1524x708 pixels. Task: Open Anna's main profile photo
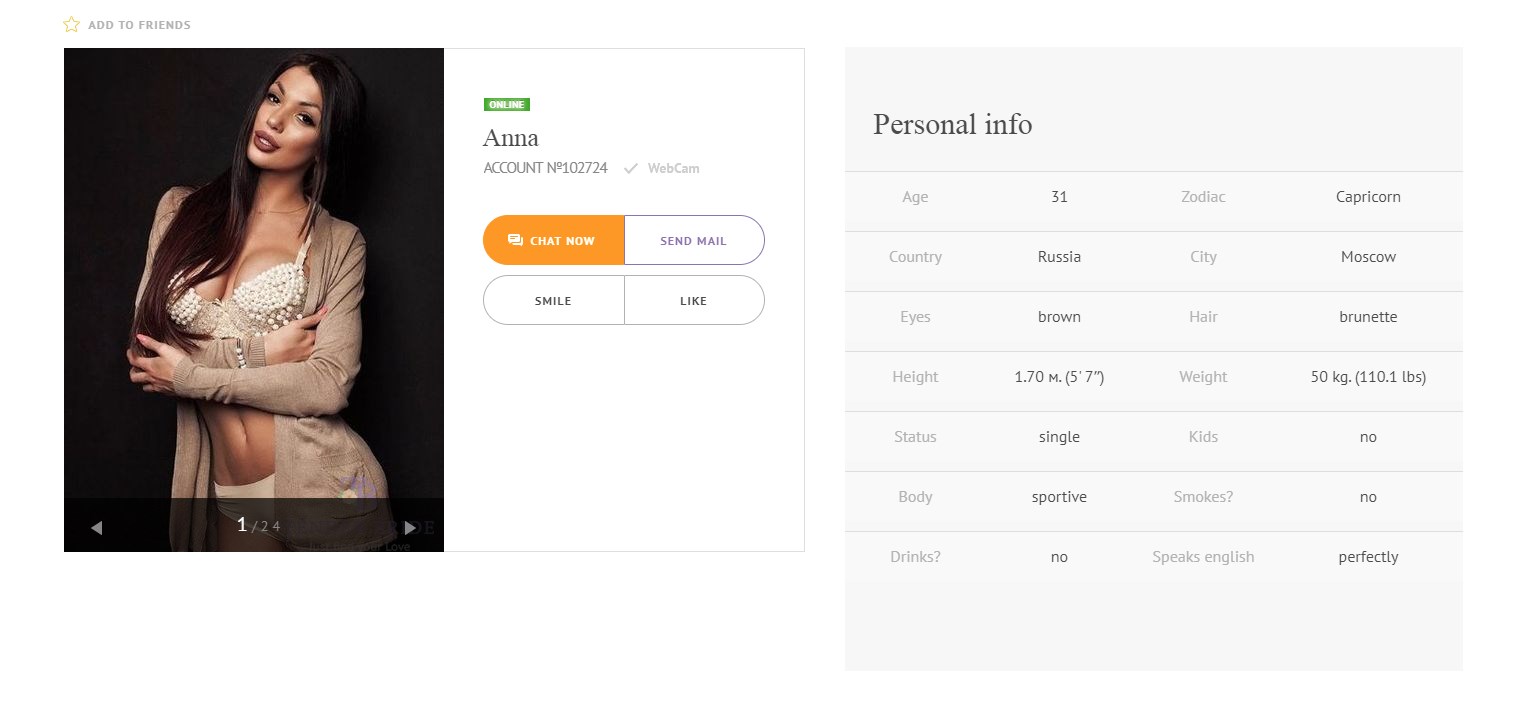254,273
